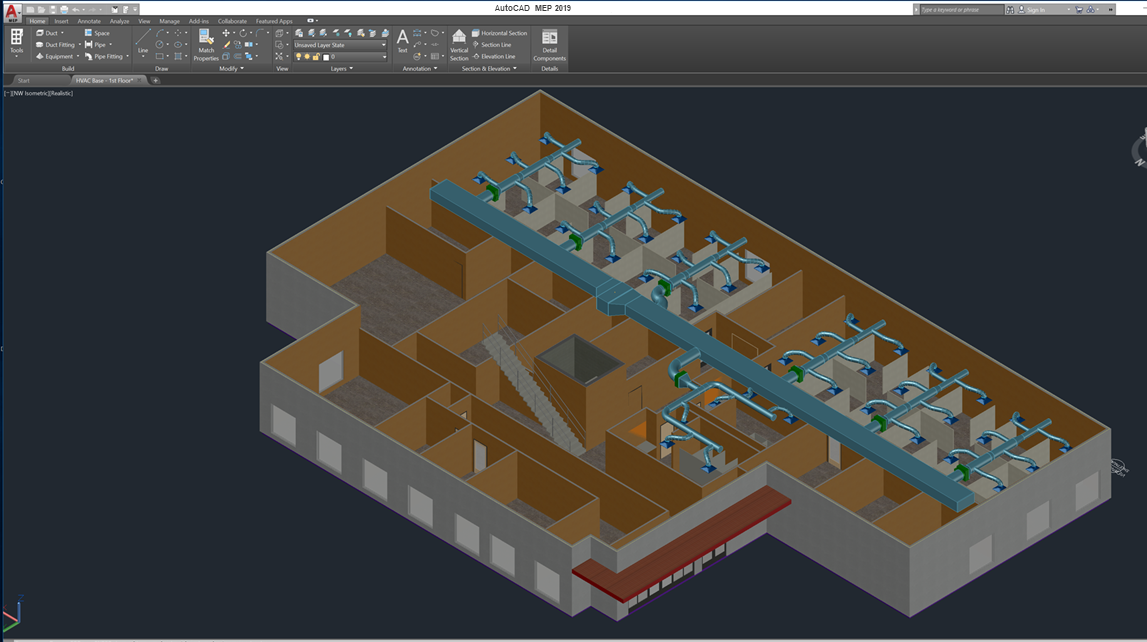Image resolution: width=1147 pixels, height=642 pixels.
Task: Select the Pipe tool
Action: coord(97,45)
